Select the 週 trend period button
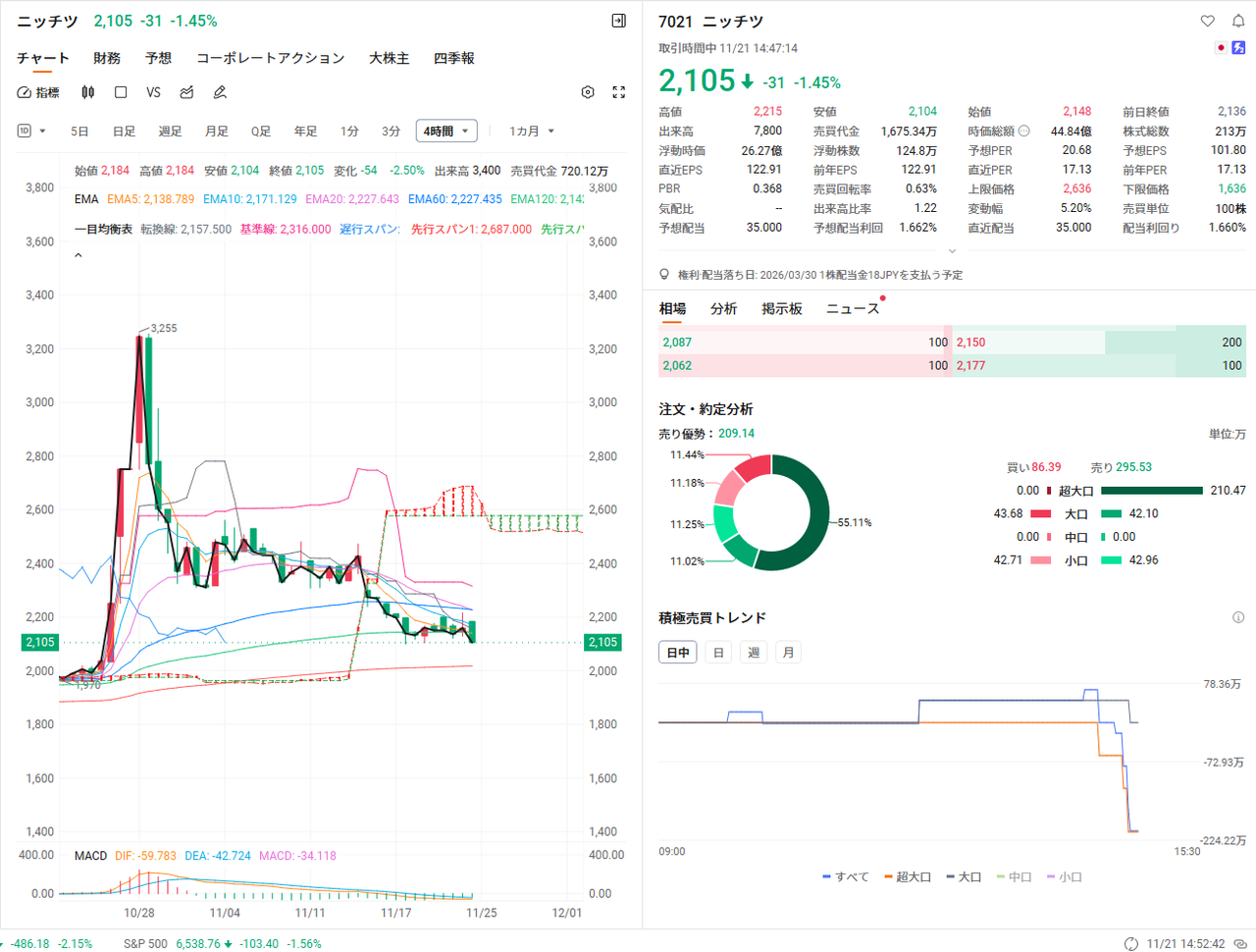Image resolution: width=1256 pixels, height=952 pixels. tap(754, 653)
